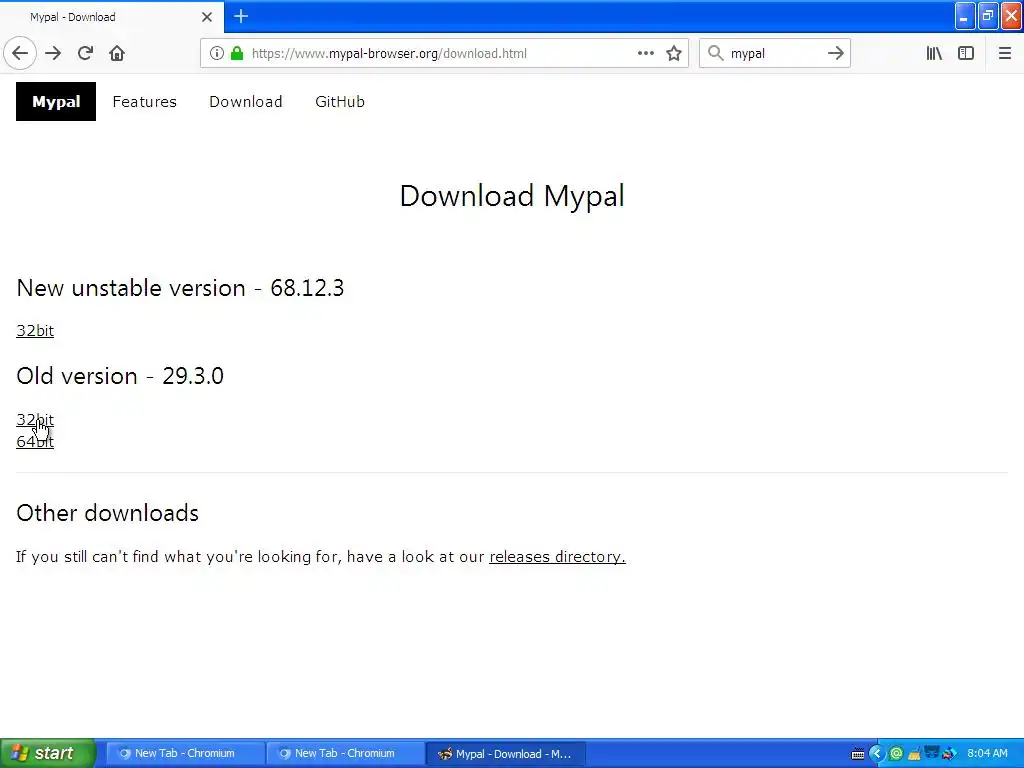Viewport: 1024px width, 768px height.
Task: Click into the search field containing mypal
Action: tap(774, 54)
